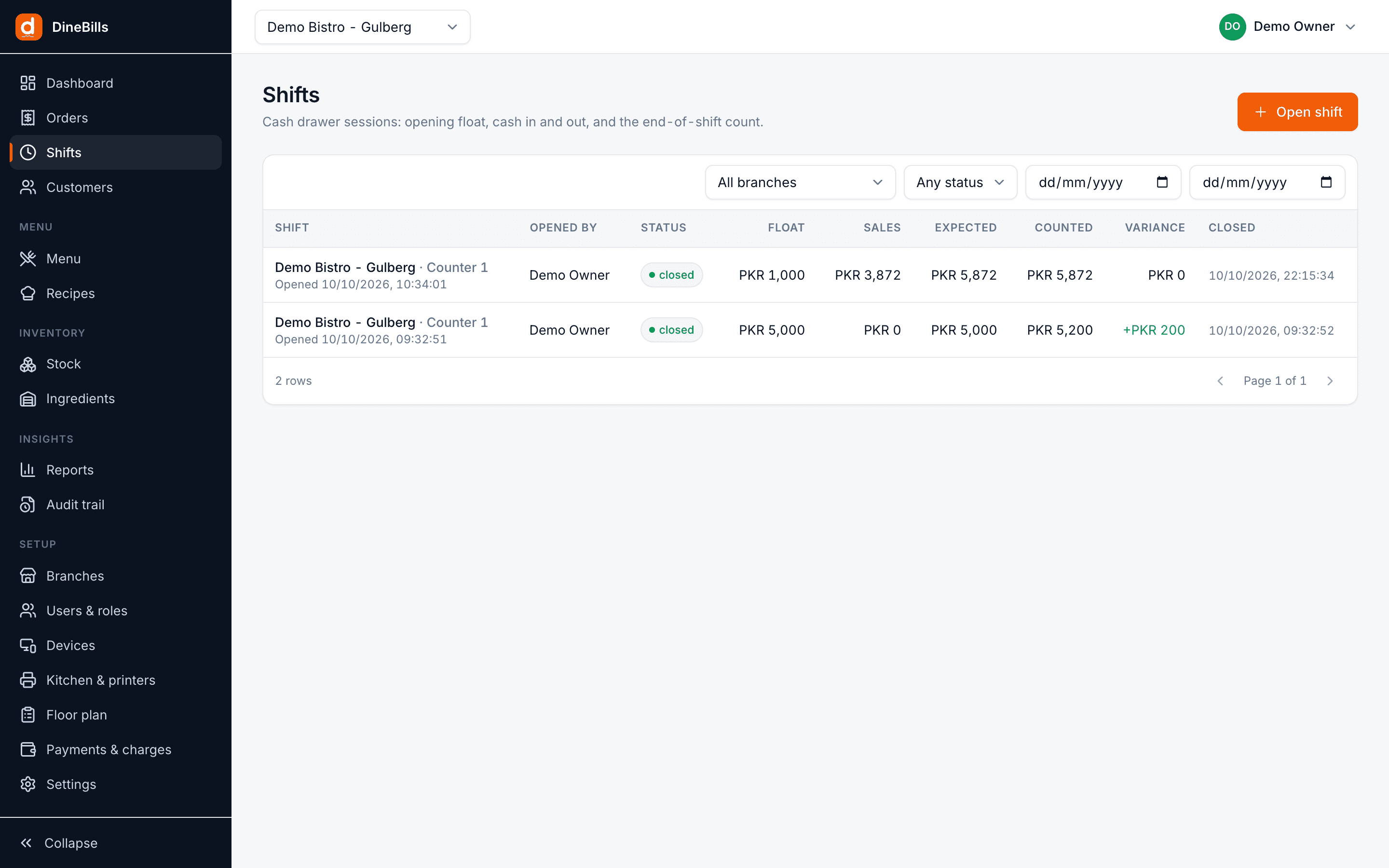1389x868 pixels.
Task: Click closed time 10/10/2026, 09:32:52
Action: pos(1271,331)
